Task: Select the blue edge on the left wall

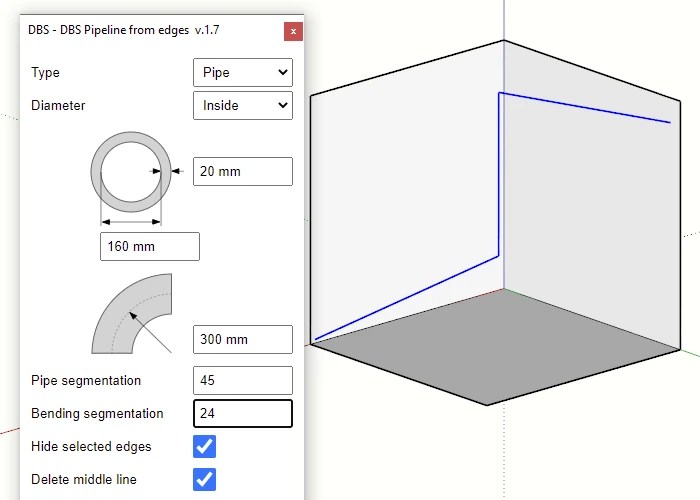Action: (407, 298)
